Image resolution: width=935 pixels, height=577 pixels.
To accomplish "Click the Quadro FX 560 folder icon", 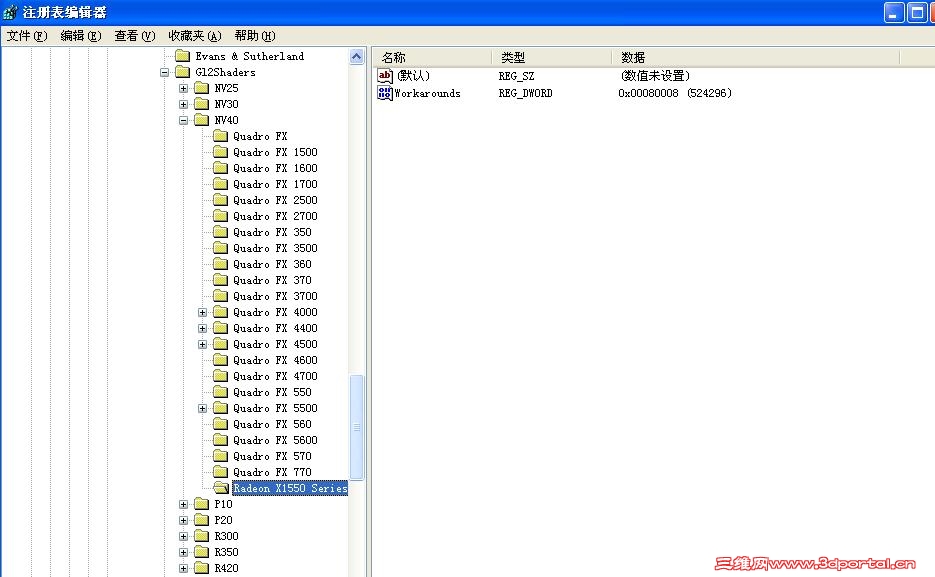I will (x=221, y=424).
